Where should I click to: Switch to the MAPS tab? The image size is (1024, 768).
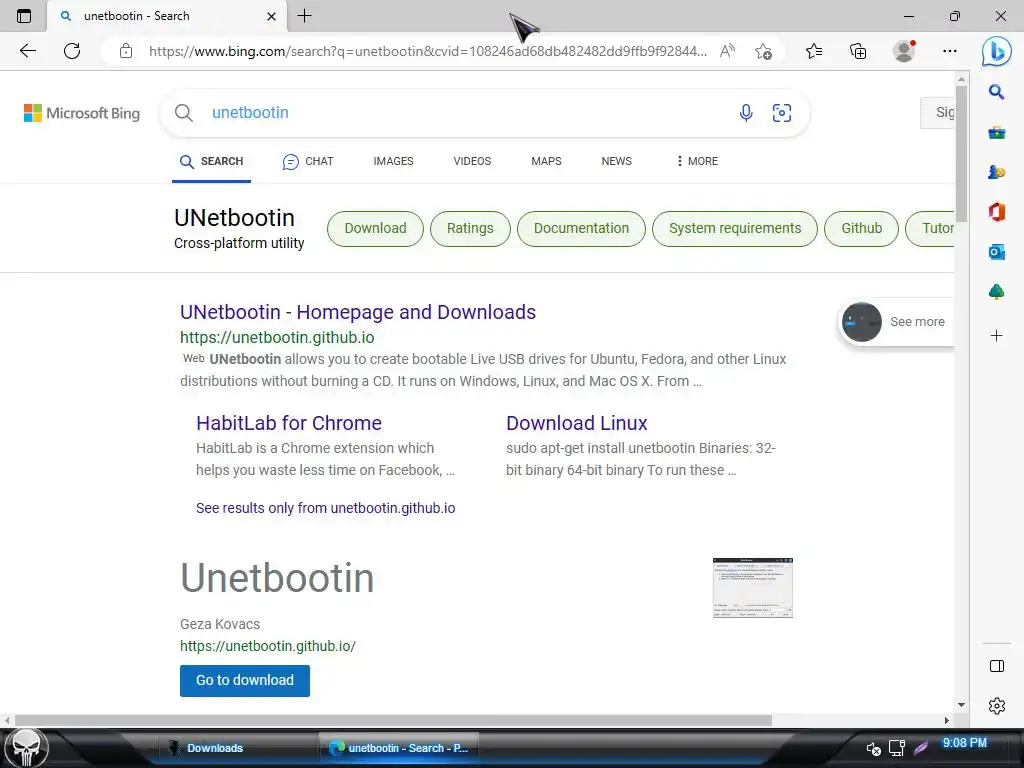[x=546, y=161]
